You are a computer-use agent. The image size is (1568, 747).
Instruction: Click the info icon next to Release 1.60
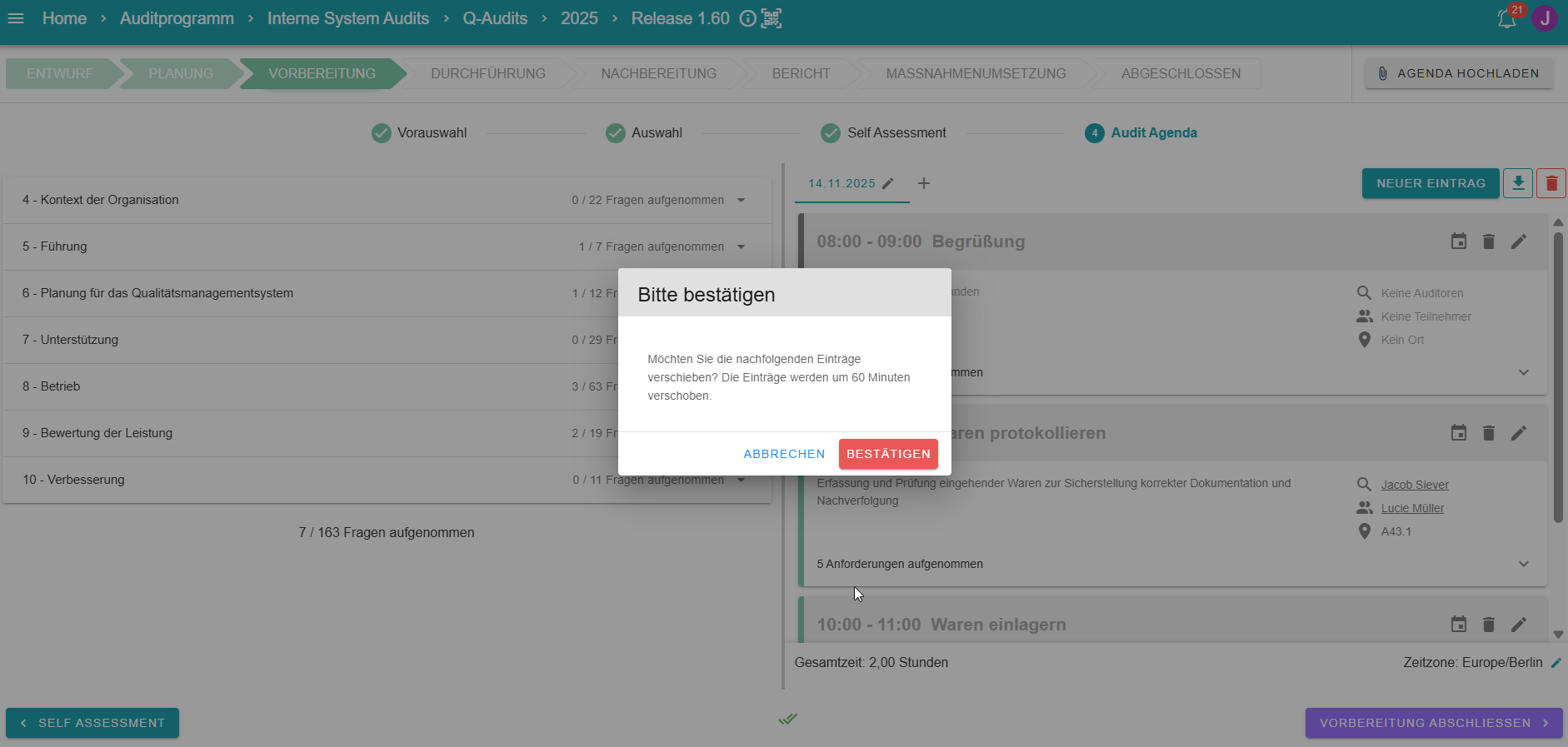tap(747, 18)
